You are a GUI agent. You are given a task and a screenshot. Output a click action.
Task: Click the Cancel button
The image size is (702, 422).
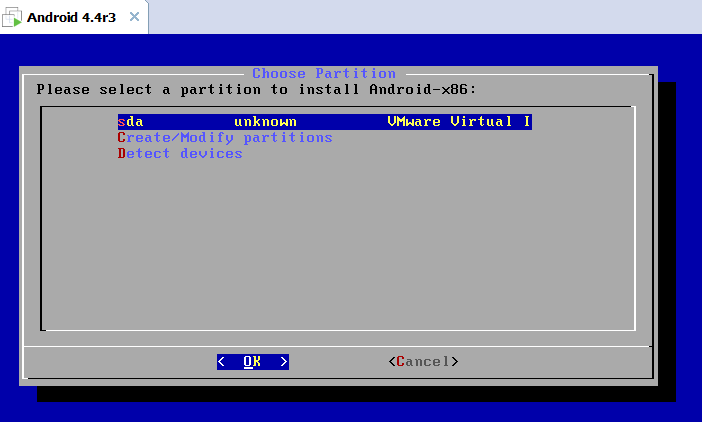click(x=424, y=362)
